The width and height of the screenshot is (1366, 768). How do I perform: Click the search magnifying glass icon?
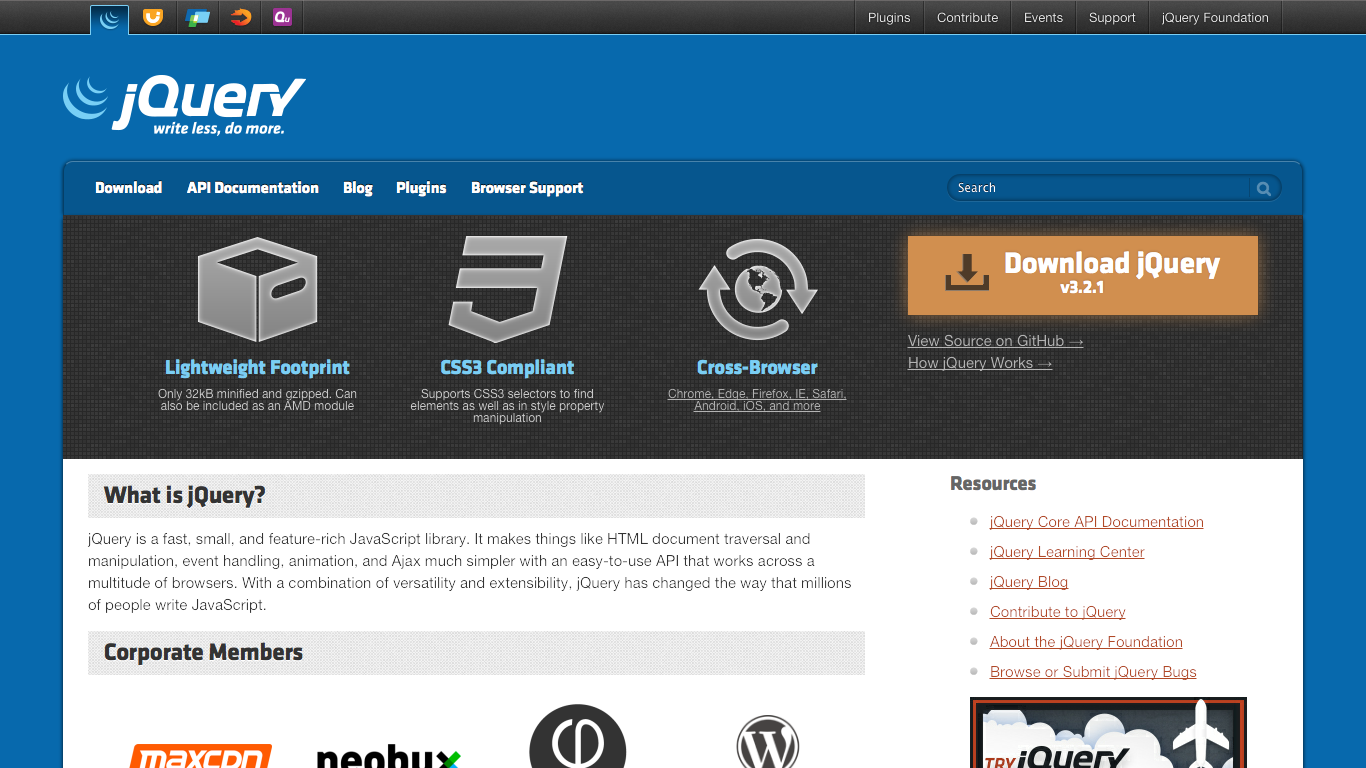pos(1263,188)
